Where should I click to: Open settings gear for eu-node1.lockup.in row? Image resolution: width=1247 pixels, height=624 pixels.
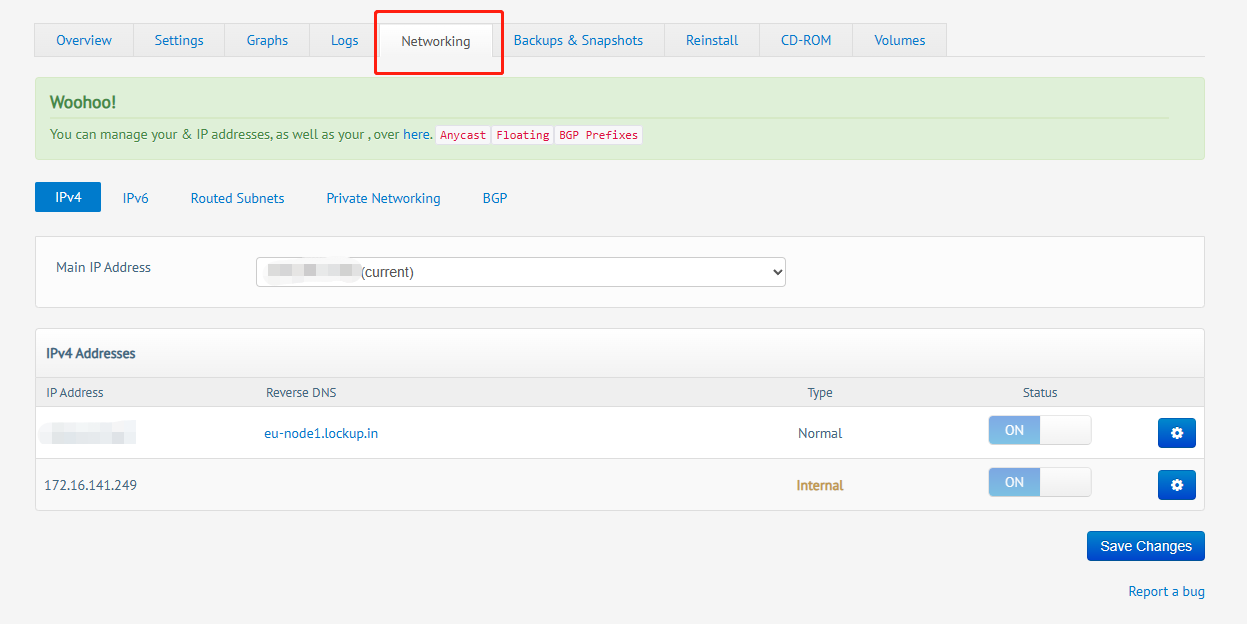point(1176,433)
